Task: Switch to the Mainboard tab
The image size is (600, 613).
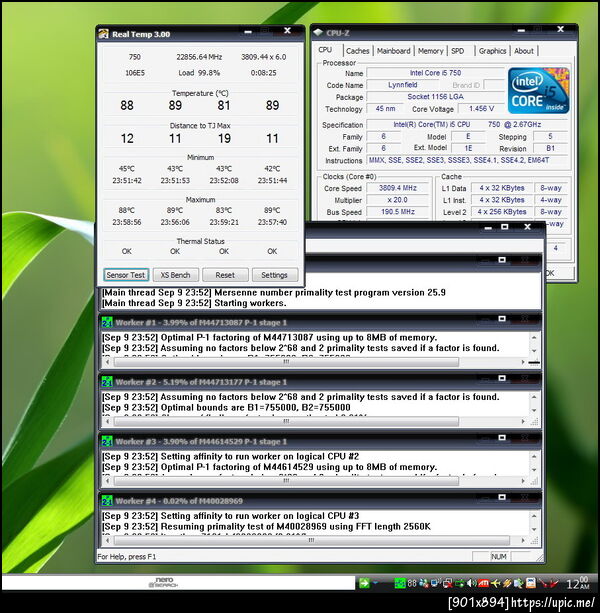Action: tap(393, 51)
